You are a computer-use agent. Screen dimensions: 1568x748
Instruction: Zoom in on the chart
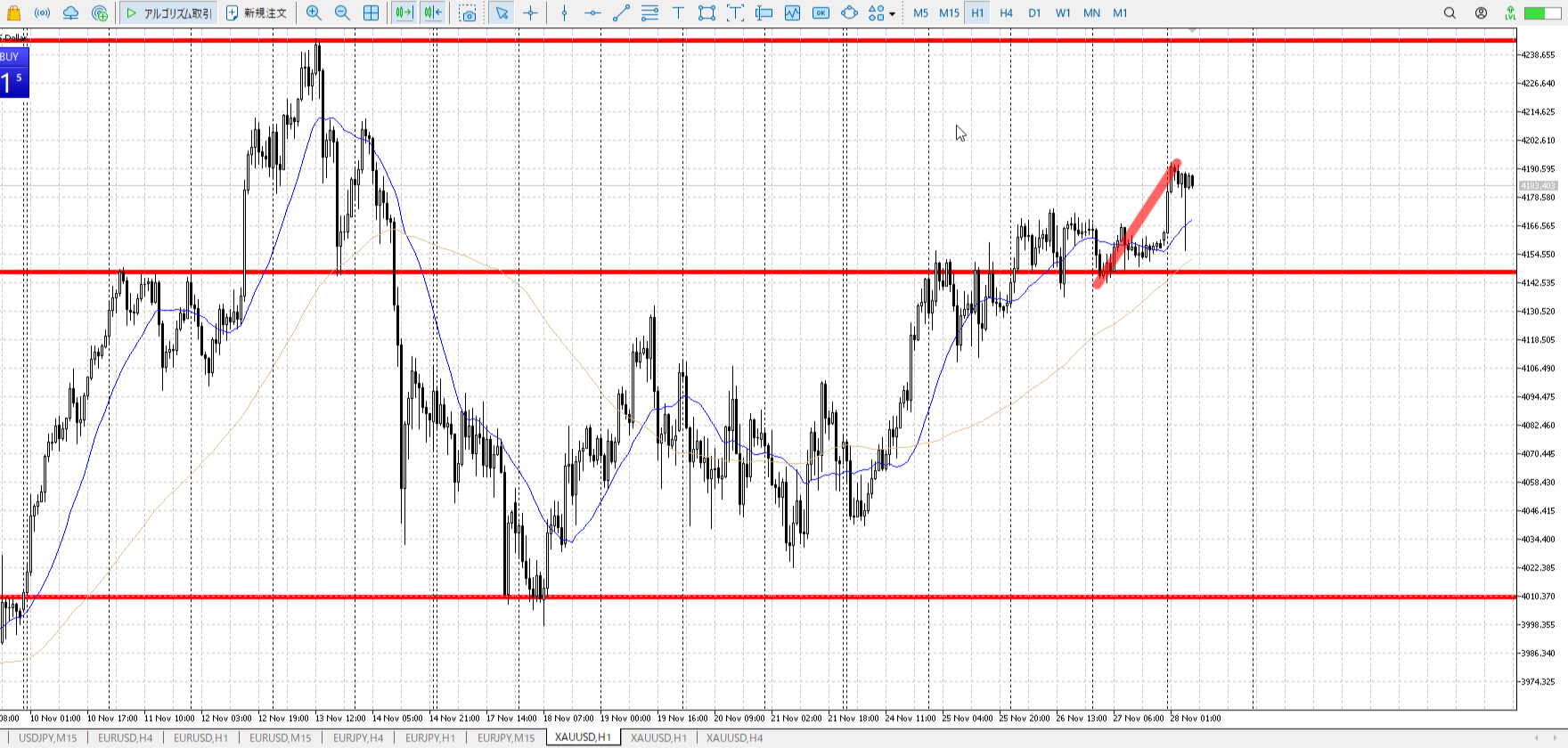314,13
